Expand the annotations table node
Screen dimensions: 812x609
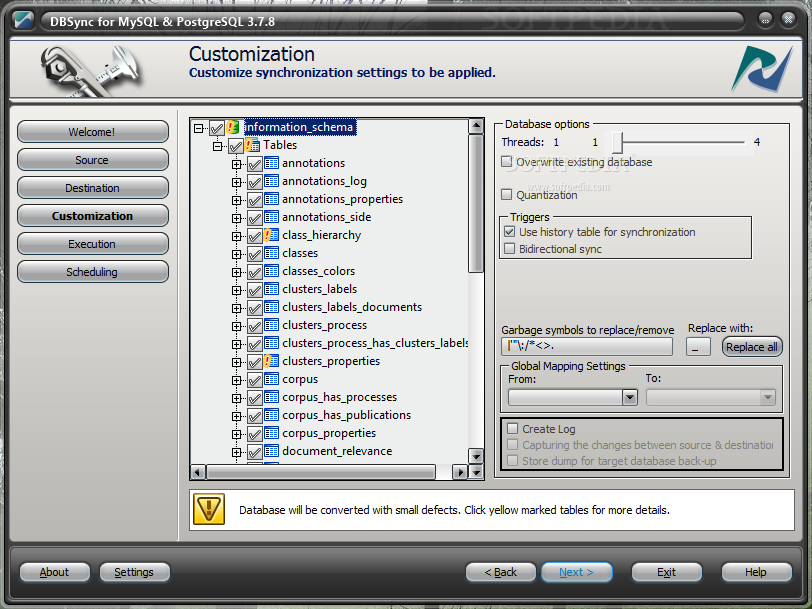click(236, 164)
